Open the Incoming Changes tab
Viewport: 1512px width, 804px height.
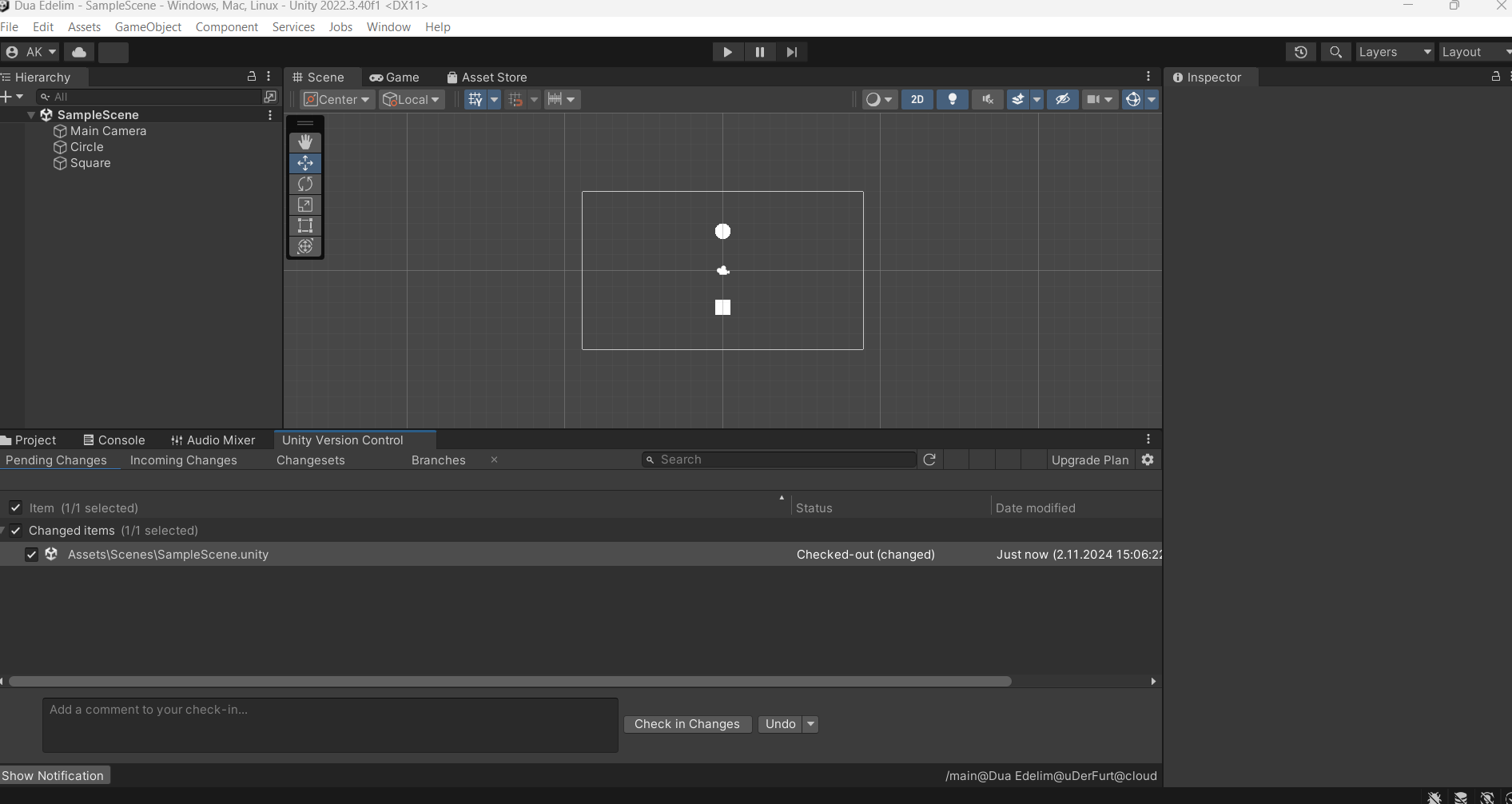tap(184, 460)
